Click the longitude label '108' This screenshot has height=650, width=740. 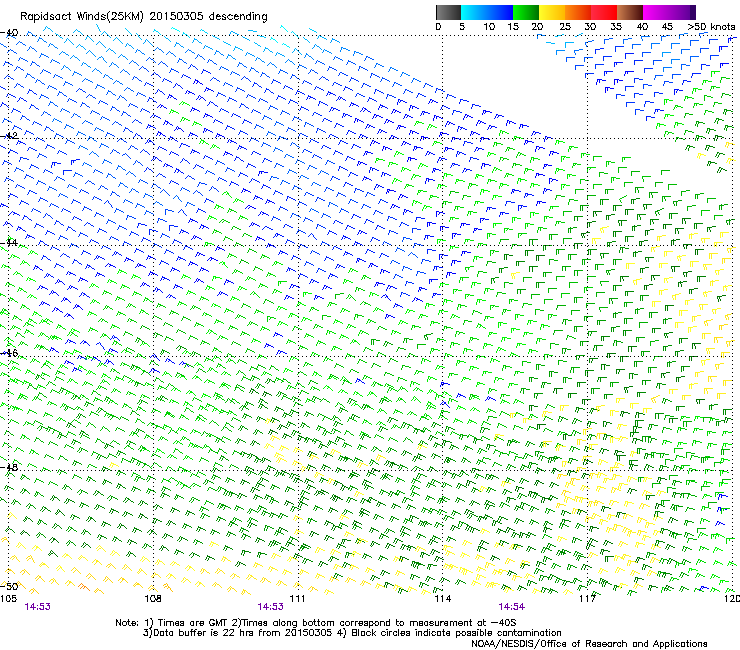tap(153, 599)
